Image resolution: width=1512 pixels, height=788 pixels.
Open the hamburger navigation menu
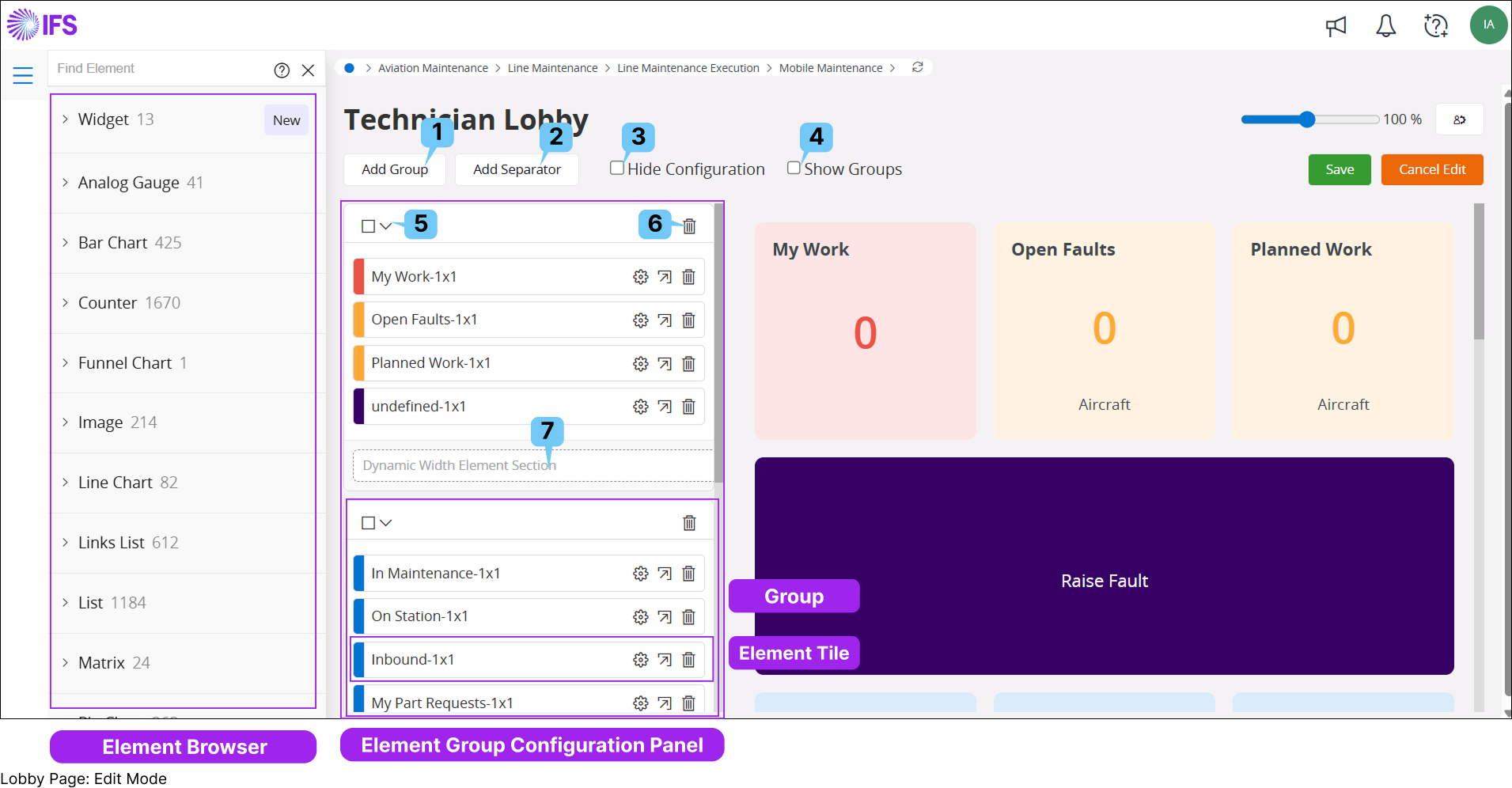coord(23,75)
